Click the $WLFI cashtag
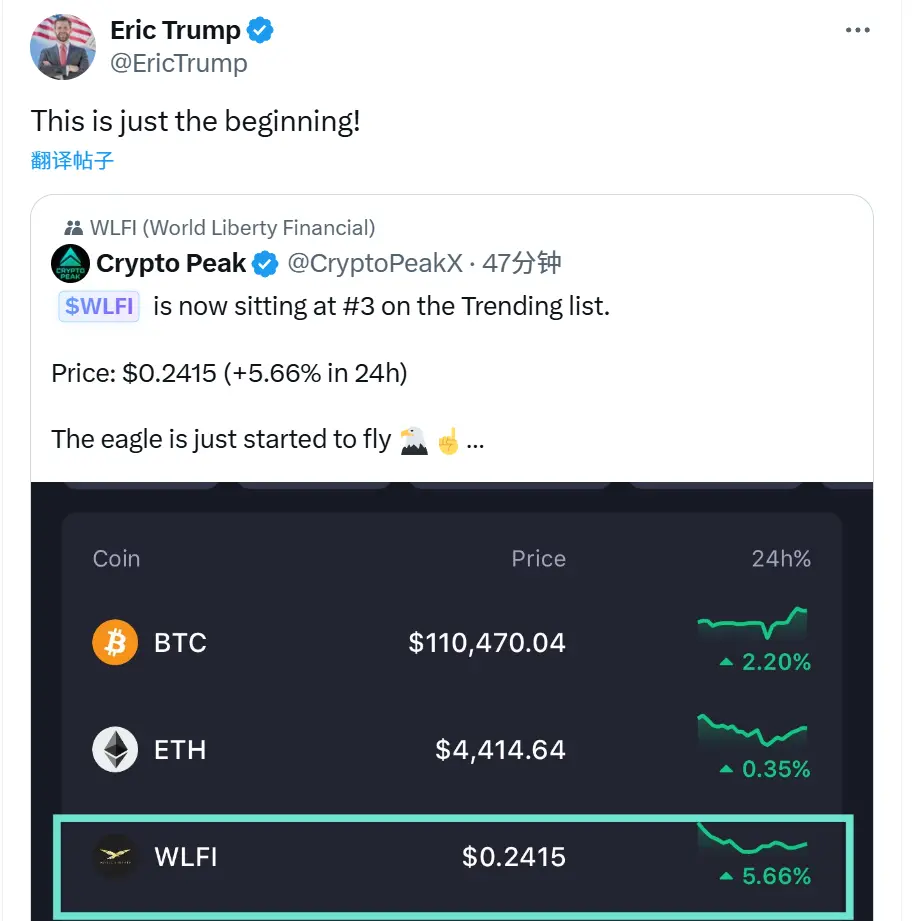Screen dimensions: 923x921 pos(99,306)
